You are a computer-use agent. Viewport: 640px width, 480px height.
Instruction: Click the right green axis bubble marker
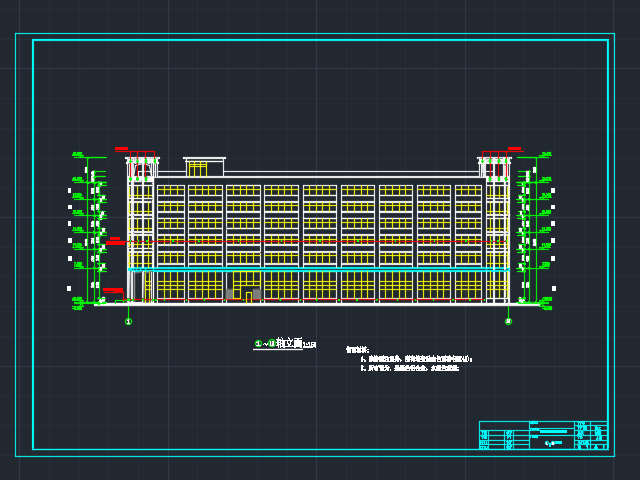(x=508, y=321)
